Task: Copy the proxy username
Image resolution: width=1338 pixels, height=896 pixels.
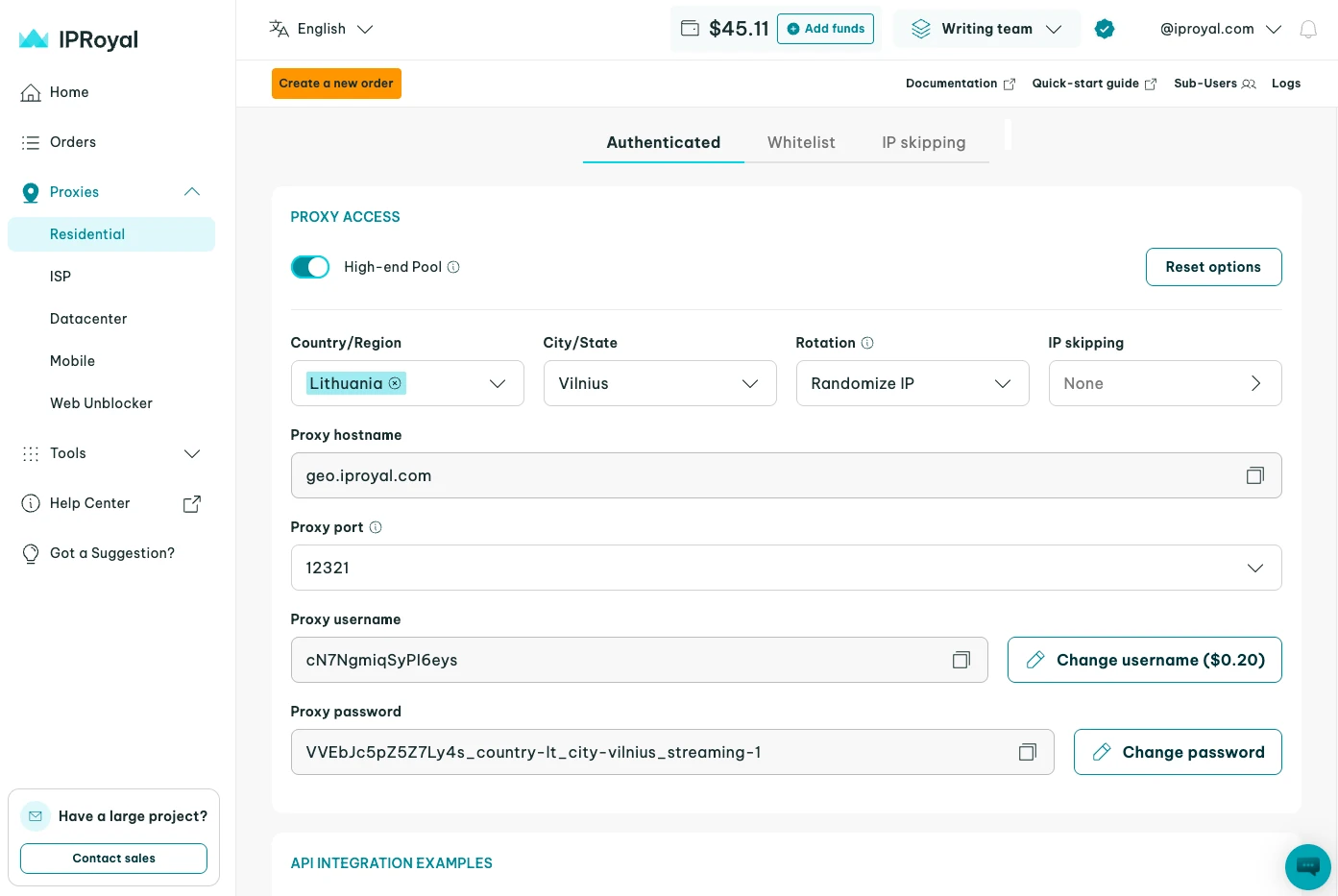Action: pos(961,660)
